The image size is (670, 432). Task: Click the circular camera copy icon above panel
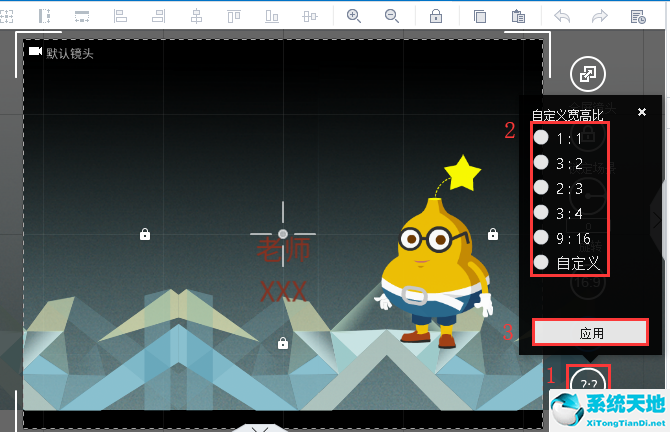tap(588, 74)
